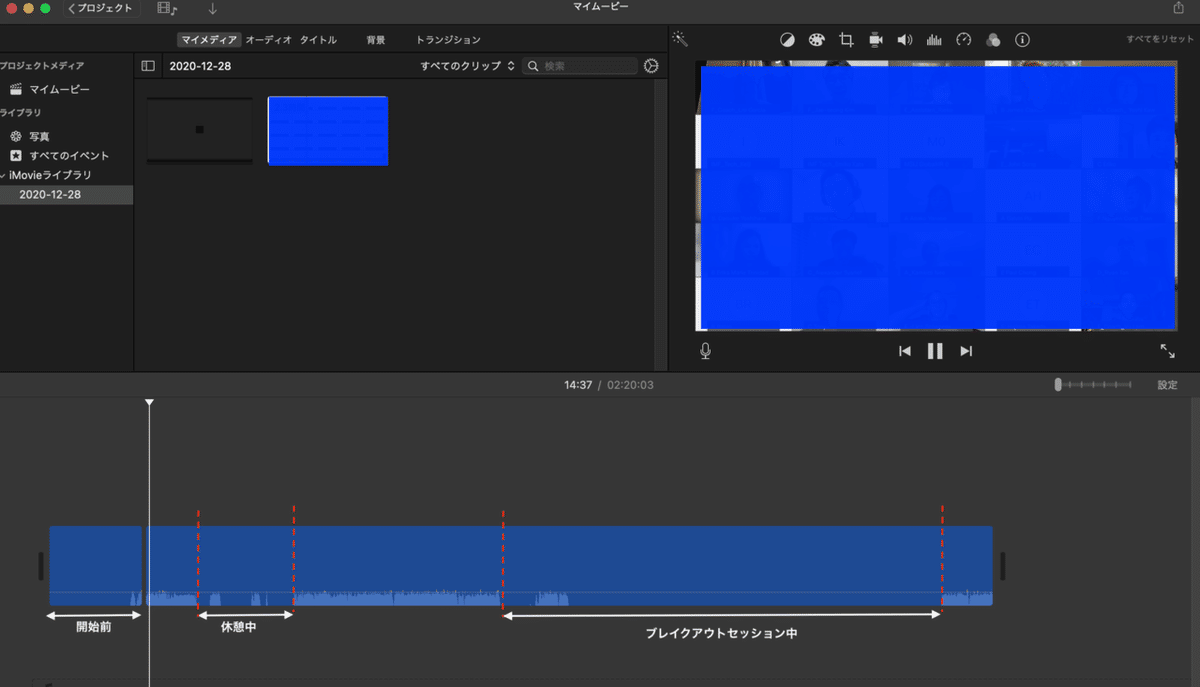The height and width of the screenshot is (687, 1200).
Task: Skip to next clip
Action: pyautogui.click(x=966, y=351)
